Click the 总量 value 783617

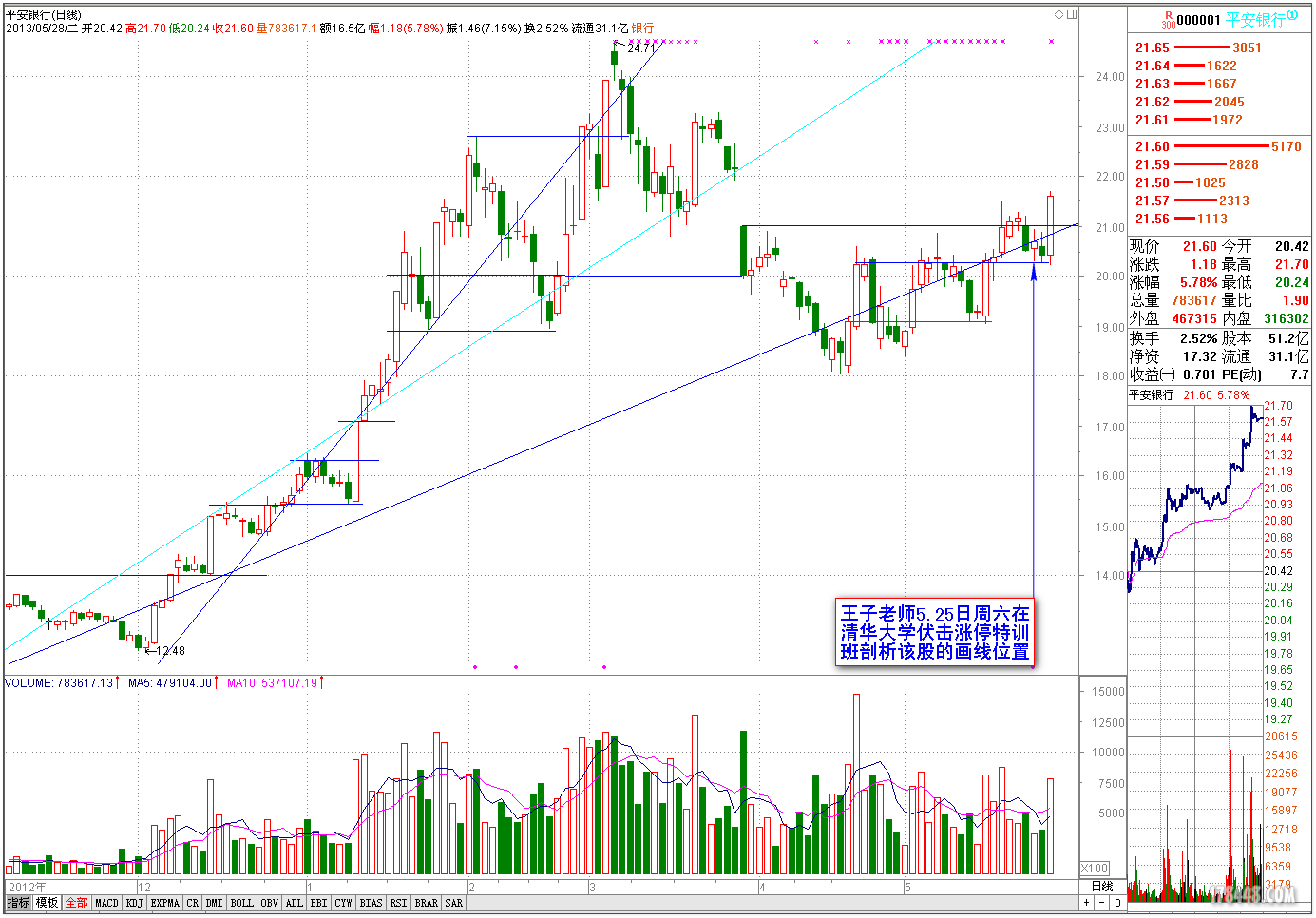(1194, 300)
